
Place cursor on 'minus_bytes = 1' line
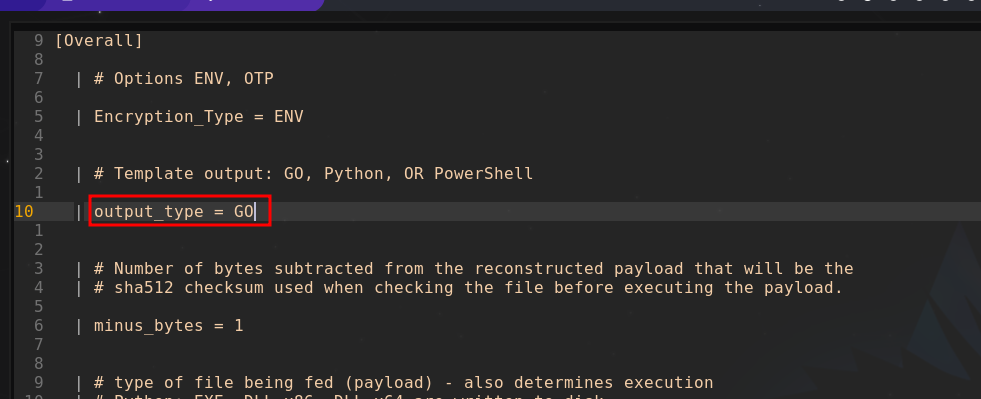point(168,326)
